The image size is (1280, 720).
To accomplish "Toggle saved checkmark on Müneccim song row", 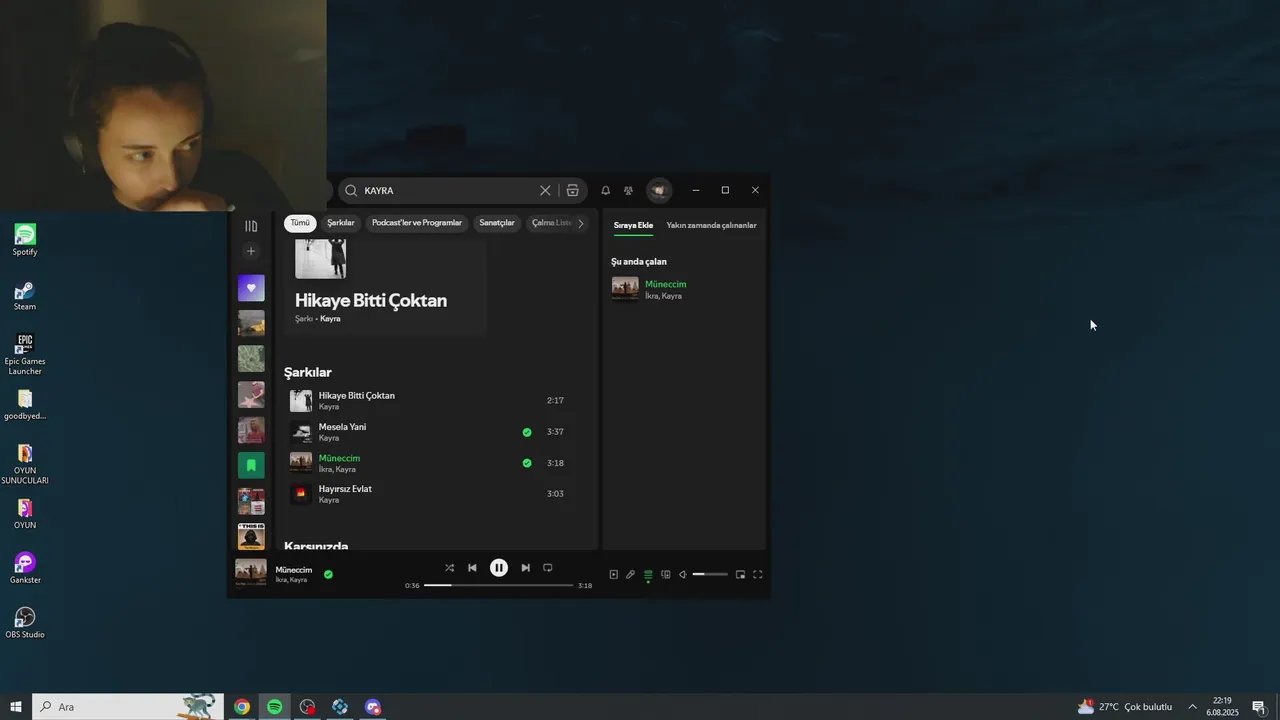I will click(527, 463).
